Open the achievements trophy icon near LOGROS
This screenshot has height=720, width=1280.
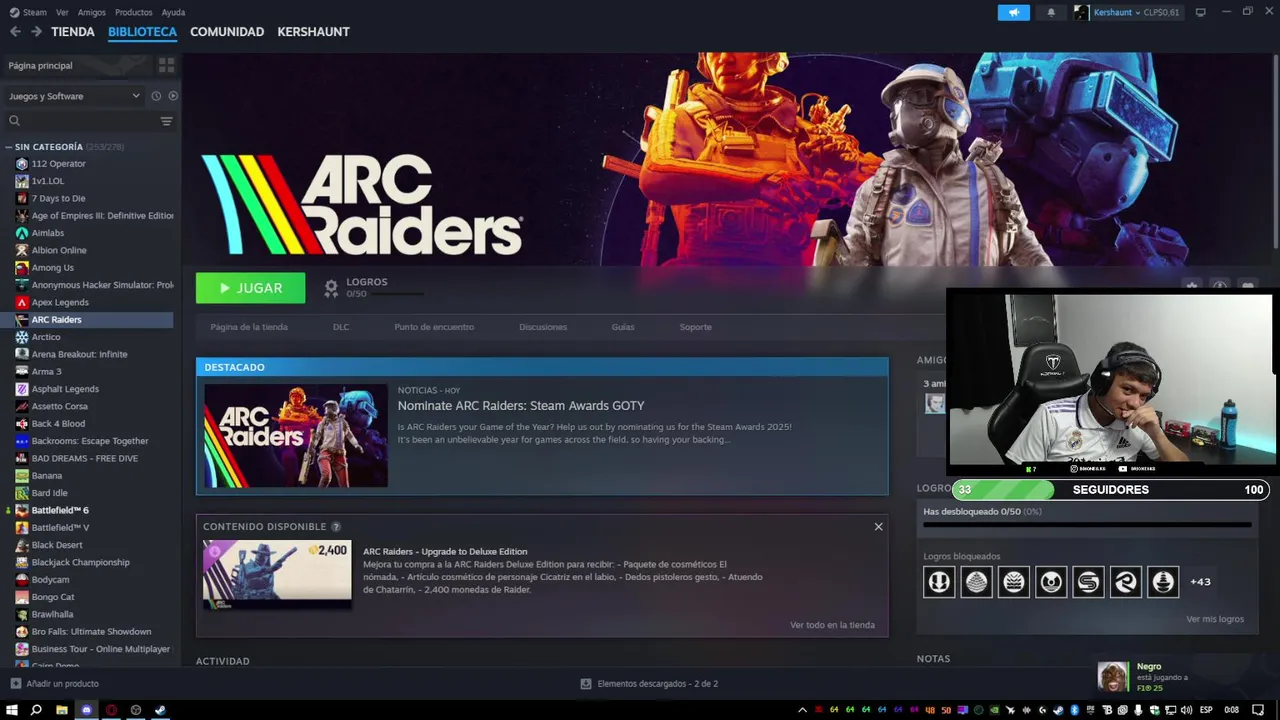331,288
